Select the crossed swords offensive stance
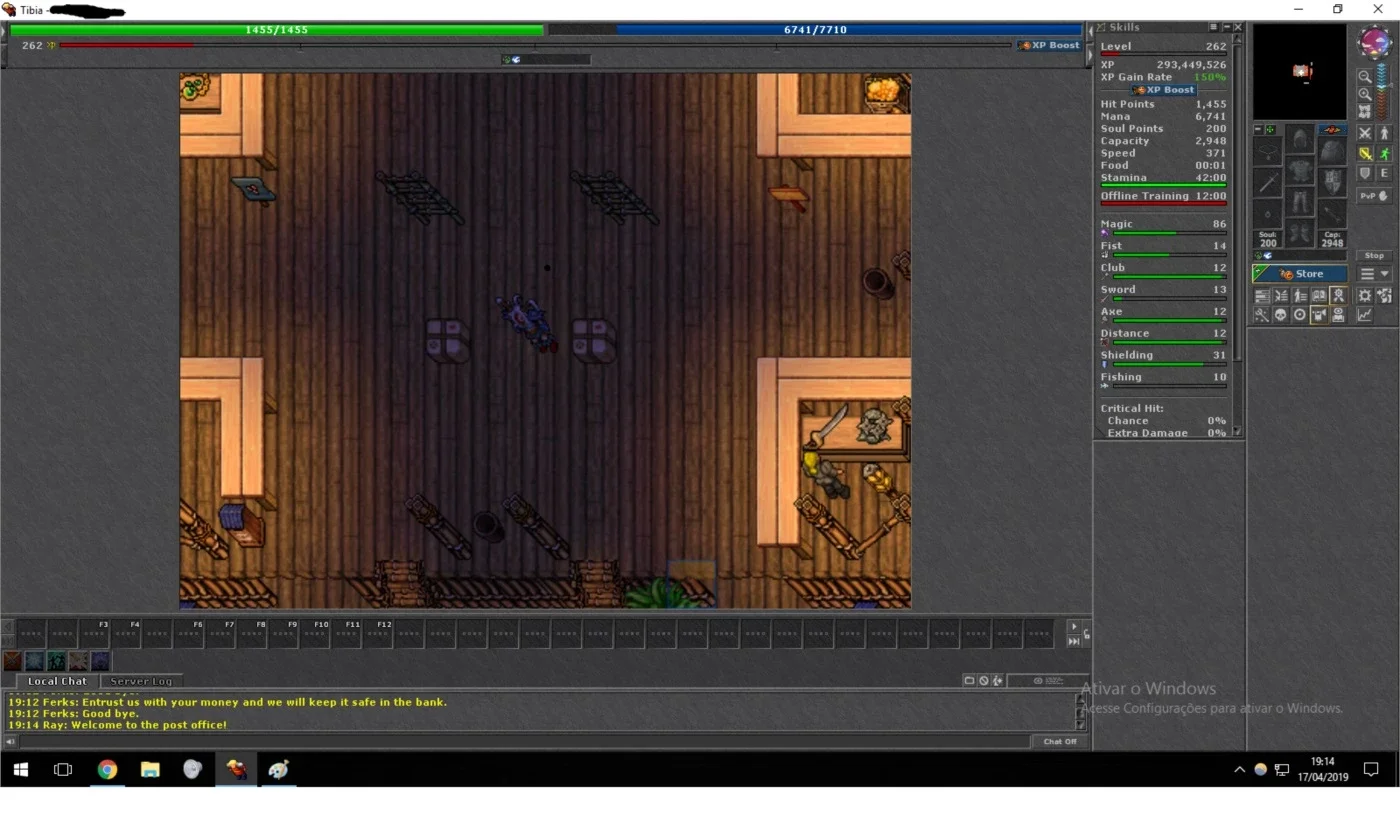This screenshot has height=815, width=1400. [1364, 133]
